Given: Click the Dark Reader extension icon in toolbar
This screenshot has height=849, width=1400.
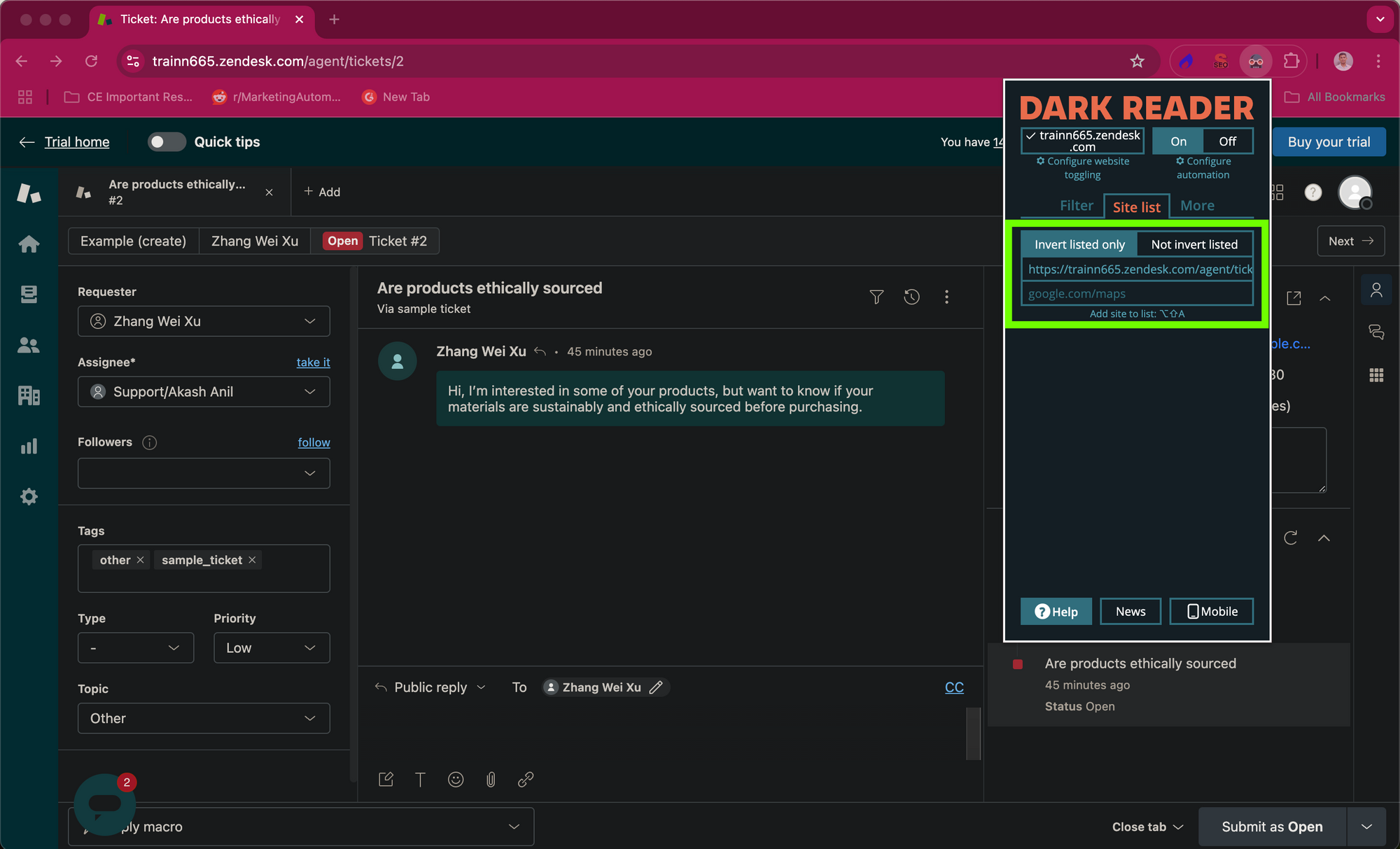Looking at the screenshot, I should (x=1256, y=62).
